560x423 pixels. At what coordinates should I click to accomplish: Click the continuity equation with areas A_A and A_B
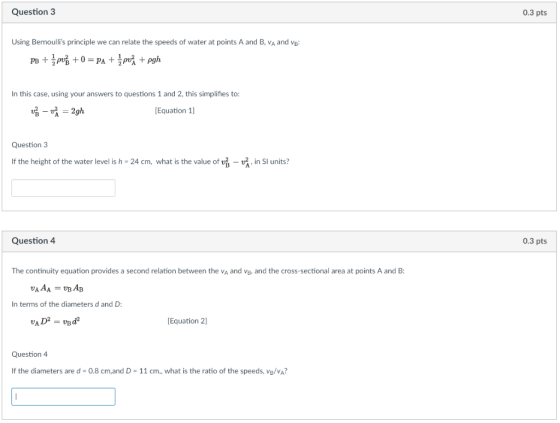[x=57, y=288]
